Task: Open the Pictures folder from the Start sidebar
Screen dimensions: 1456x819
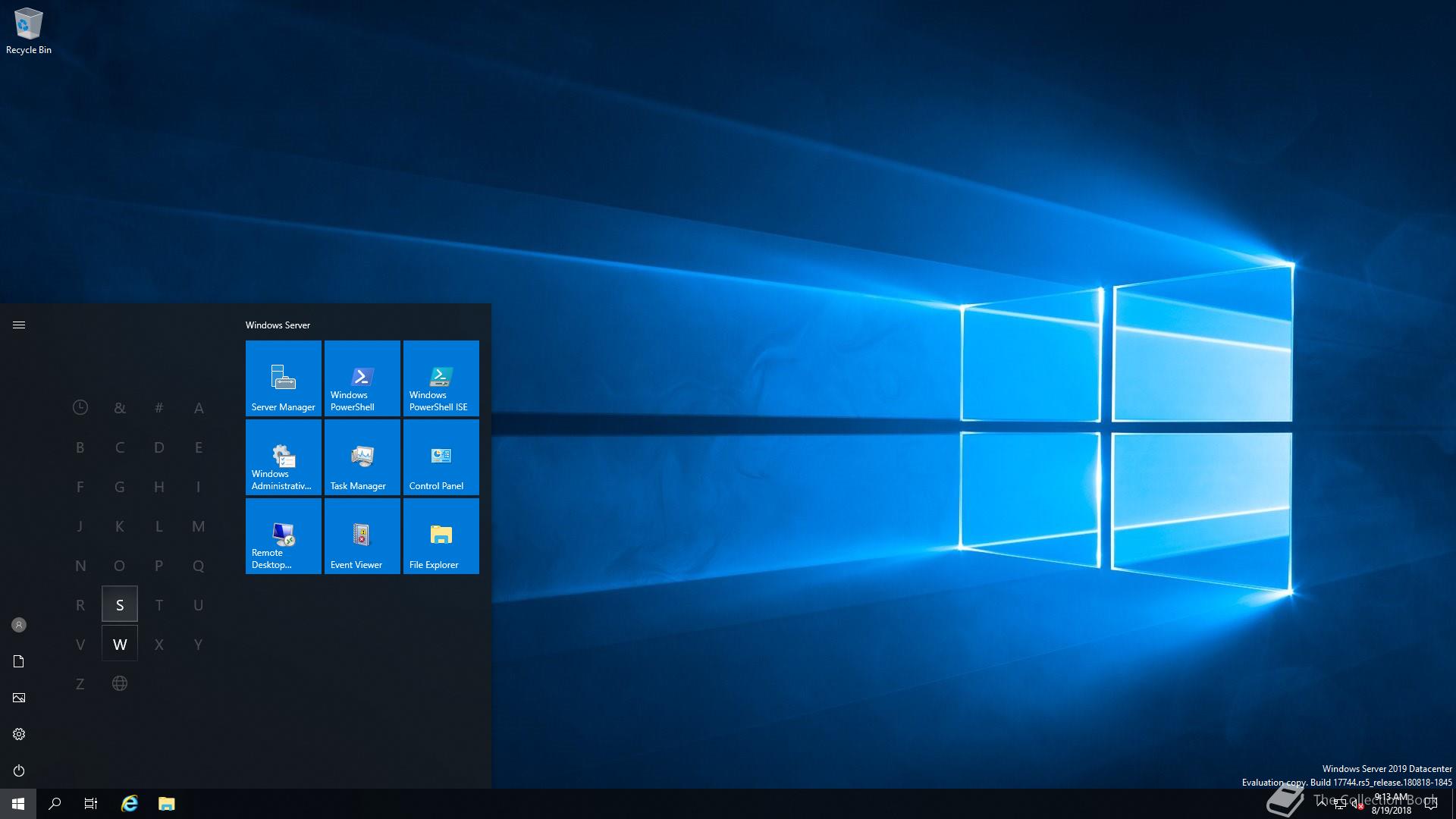Action: tap(19, 698)
